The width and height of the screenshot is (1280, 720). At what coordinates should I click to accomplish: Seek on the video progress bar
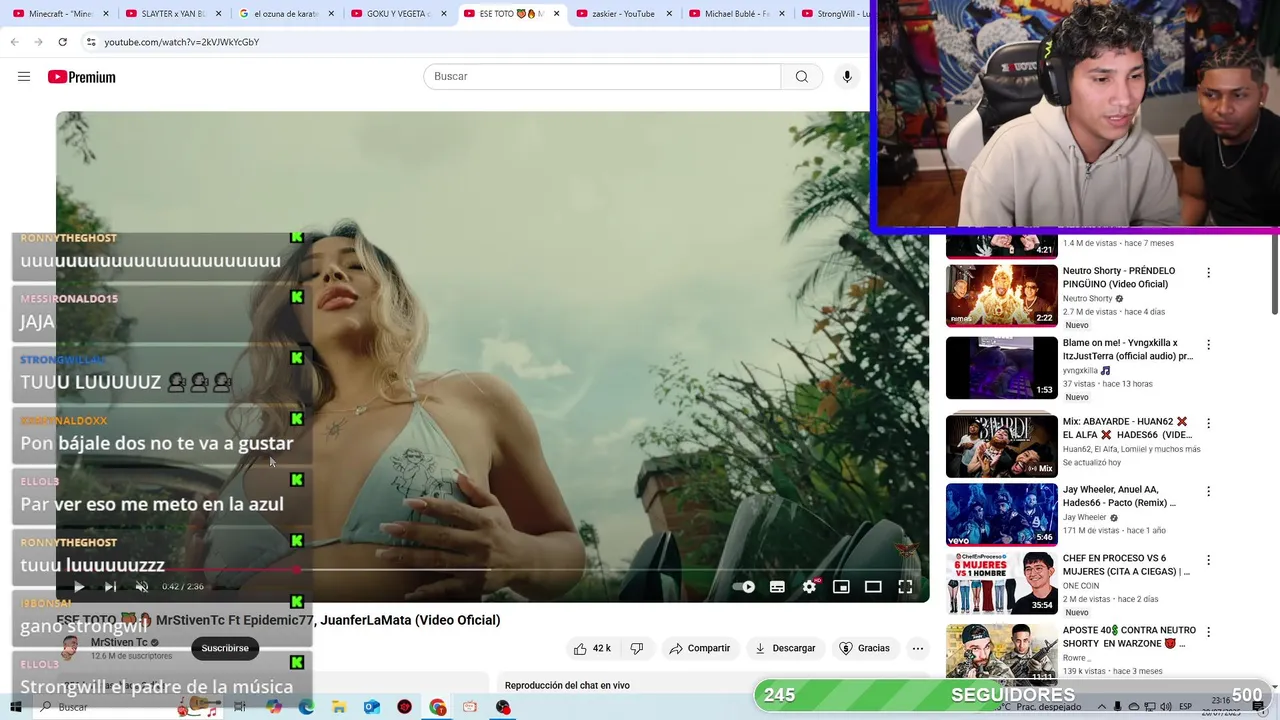coord(492,569)
